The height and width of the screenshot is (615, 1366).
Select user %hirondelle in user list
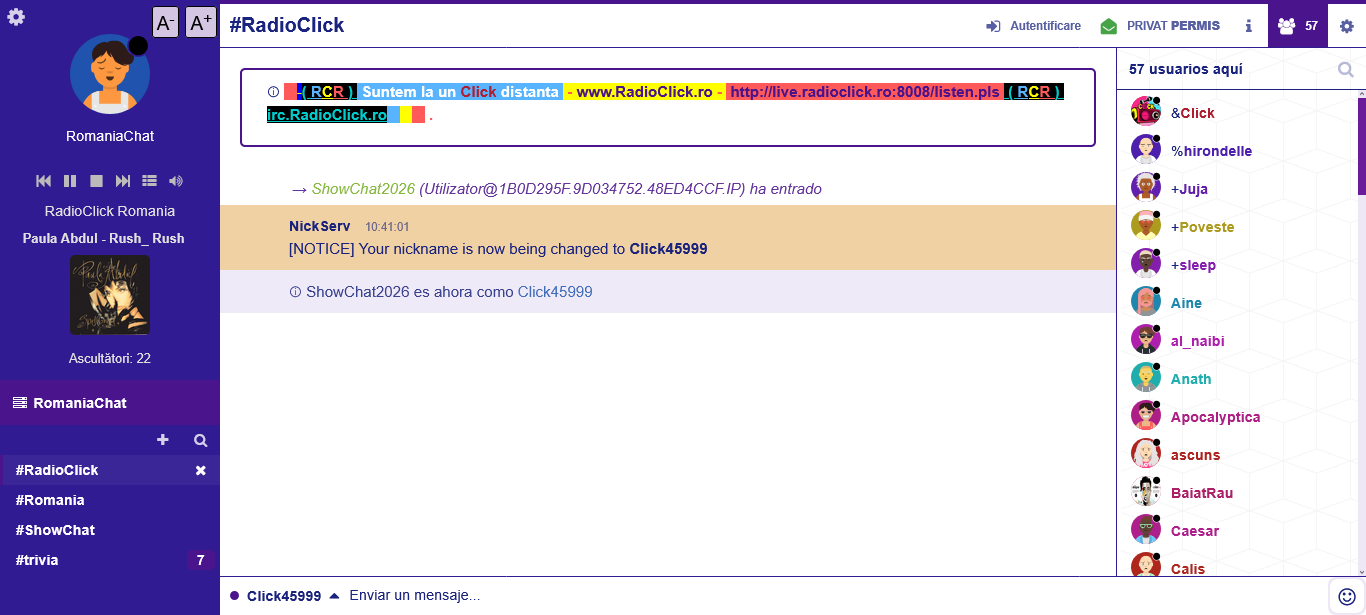[x=1211, y=151]
